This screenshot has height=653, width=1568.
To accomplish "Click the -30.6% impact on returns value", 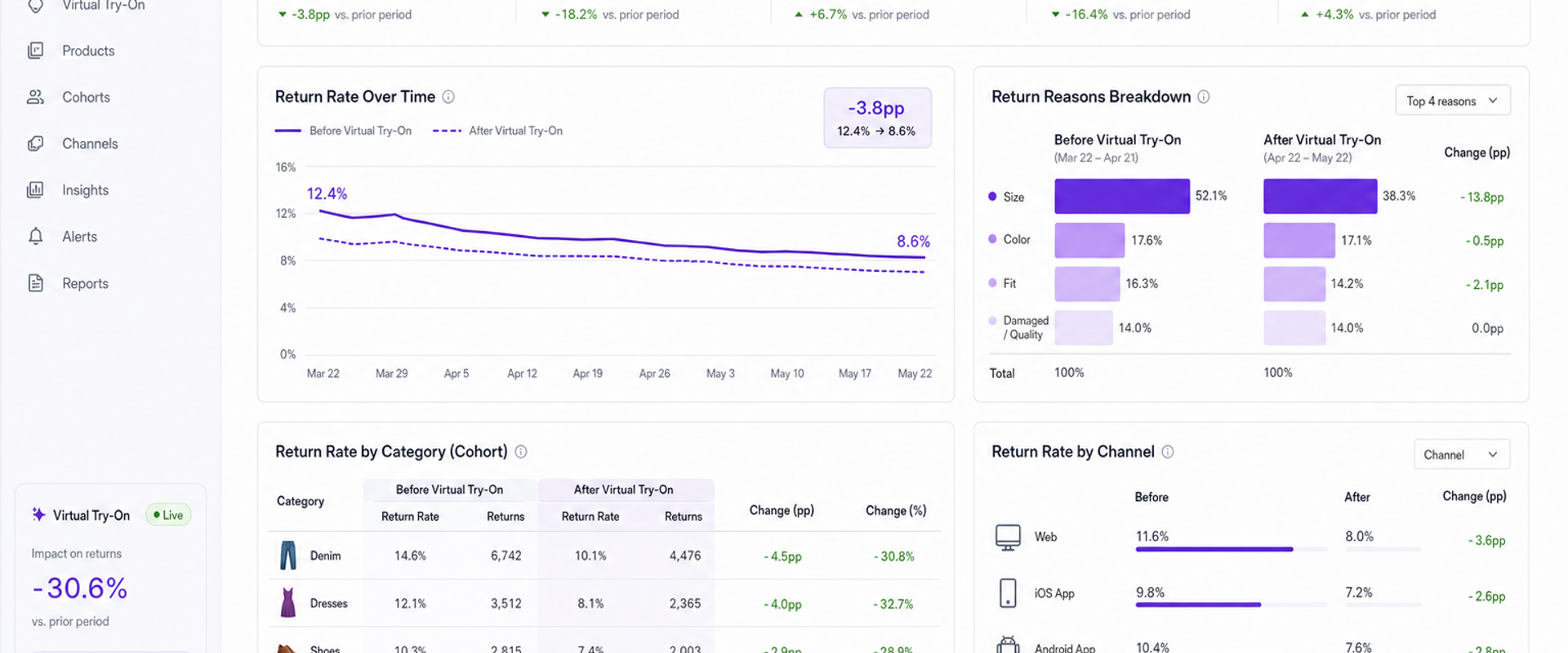I will 80,588.
